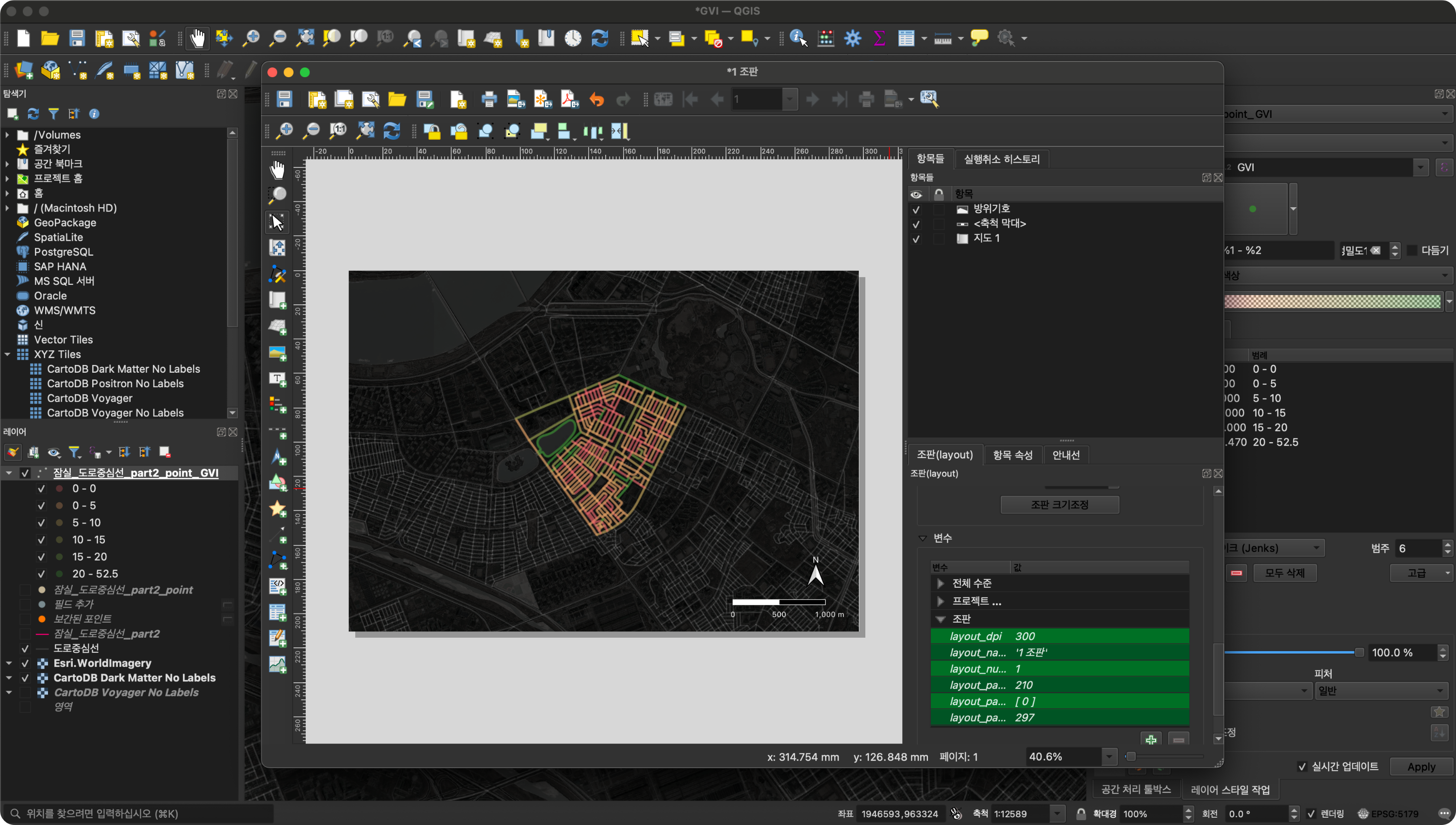Uncheck visibility of 방위기호 item
This screenshot has width=1456, height=825.
click(x=915, y=210)
